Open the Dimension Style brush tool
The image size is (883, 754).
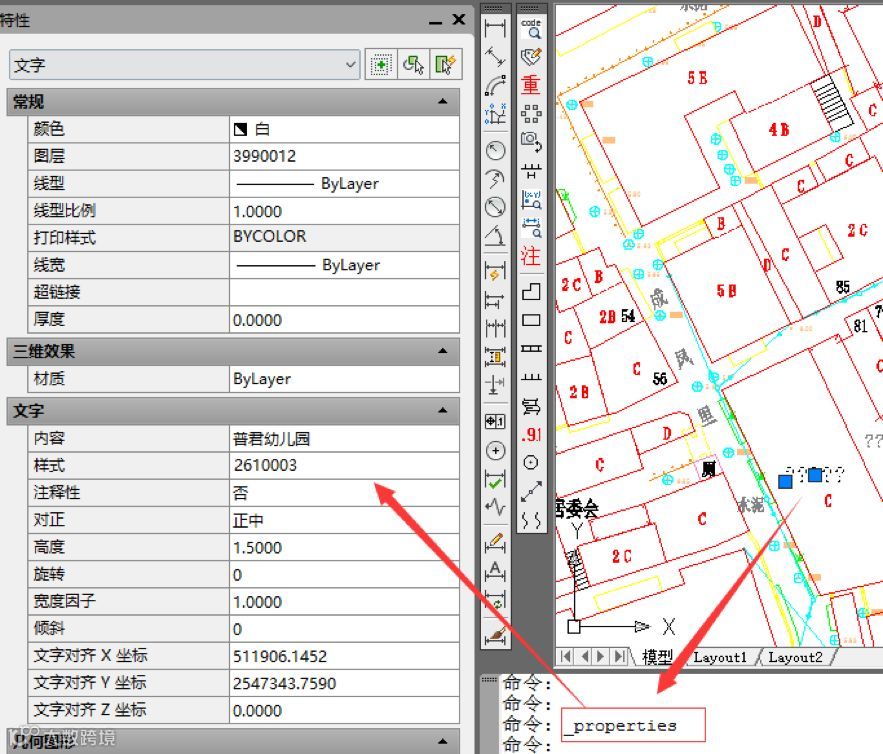[x=495, y=635]
